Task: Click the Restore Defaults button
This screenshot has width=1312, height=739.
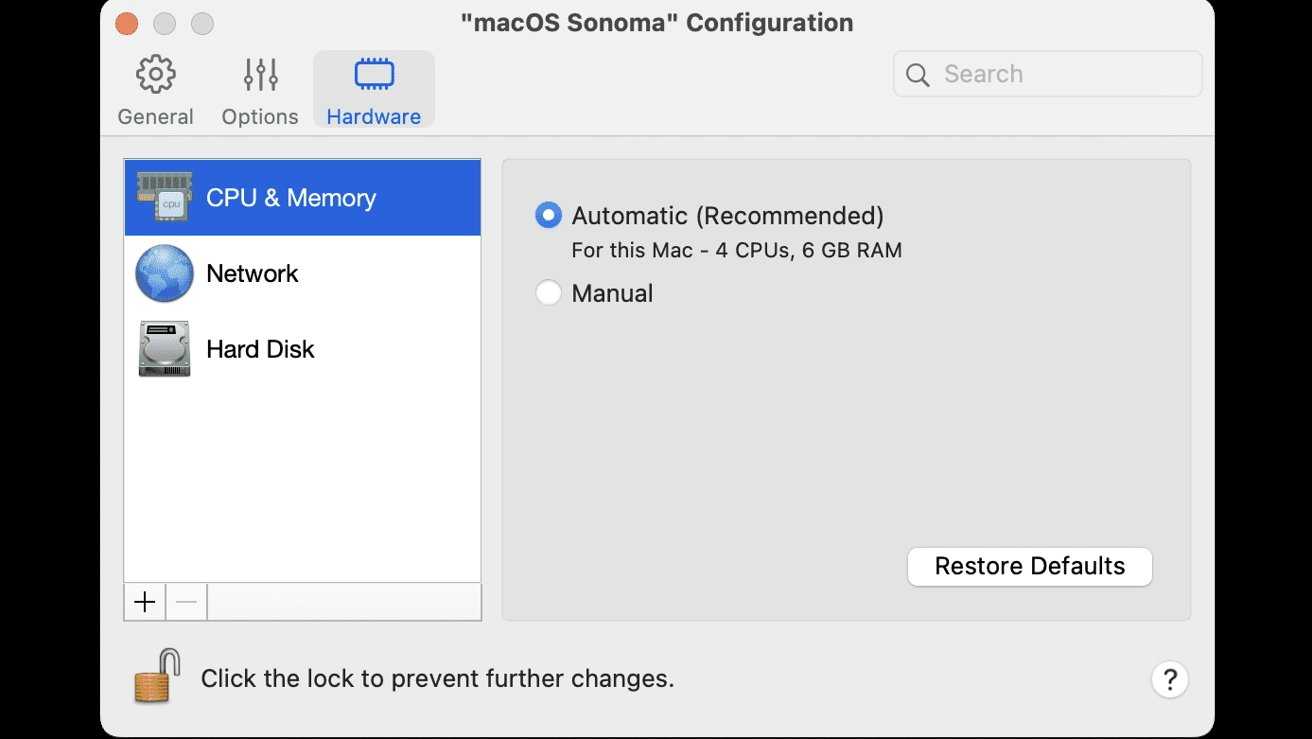Action: tap(1030, 566)
